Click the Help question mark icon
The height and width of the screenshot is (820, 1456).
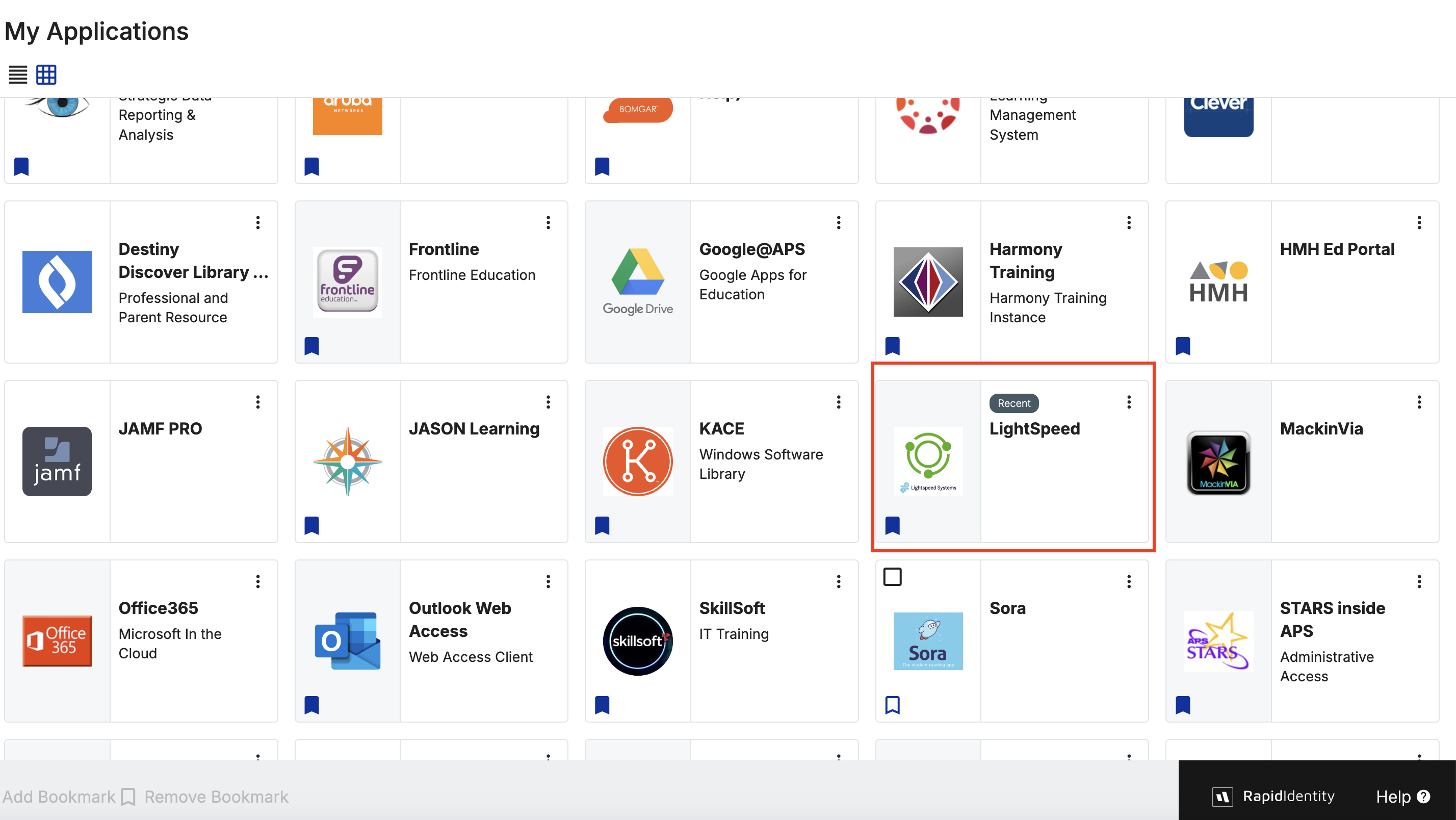pyautogui.click(x=1423, y=796)
